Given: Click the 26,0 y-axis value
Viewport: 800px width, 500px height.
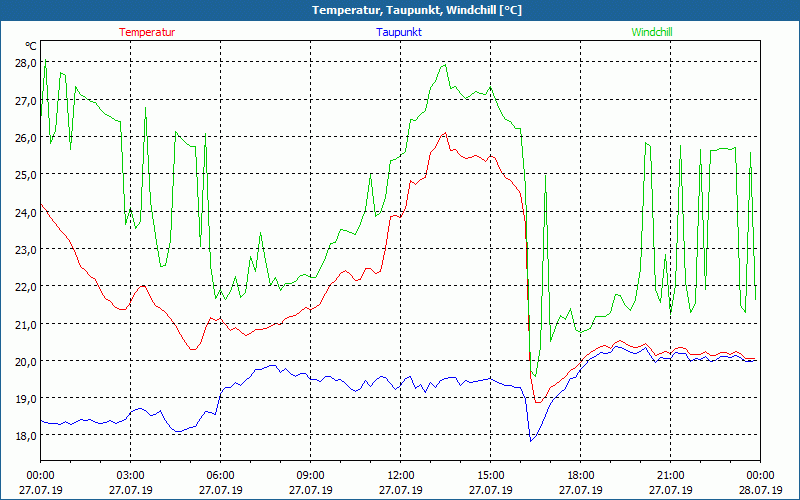Looking at the screenshot, I should (25, 138).
